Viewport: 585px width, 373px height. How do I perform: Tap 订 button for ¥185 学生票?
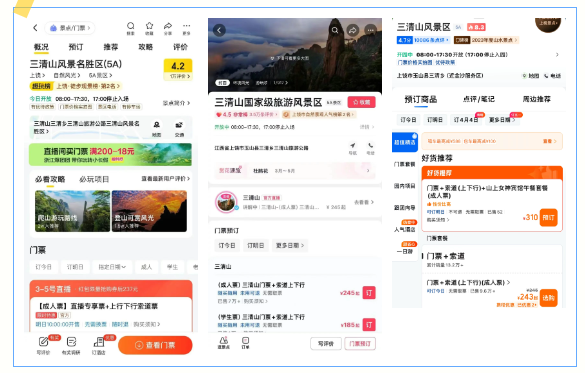click(x=369, y=325)
